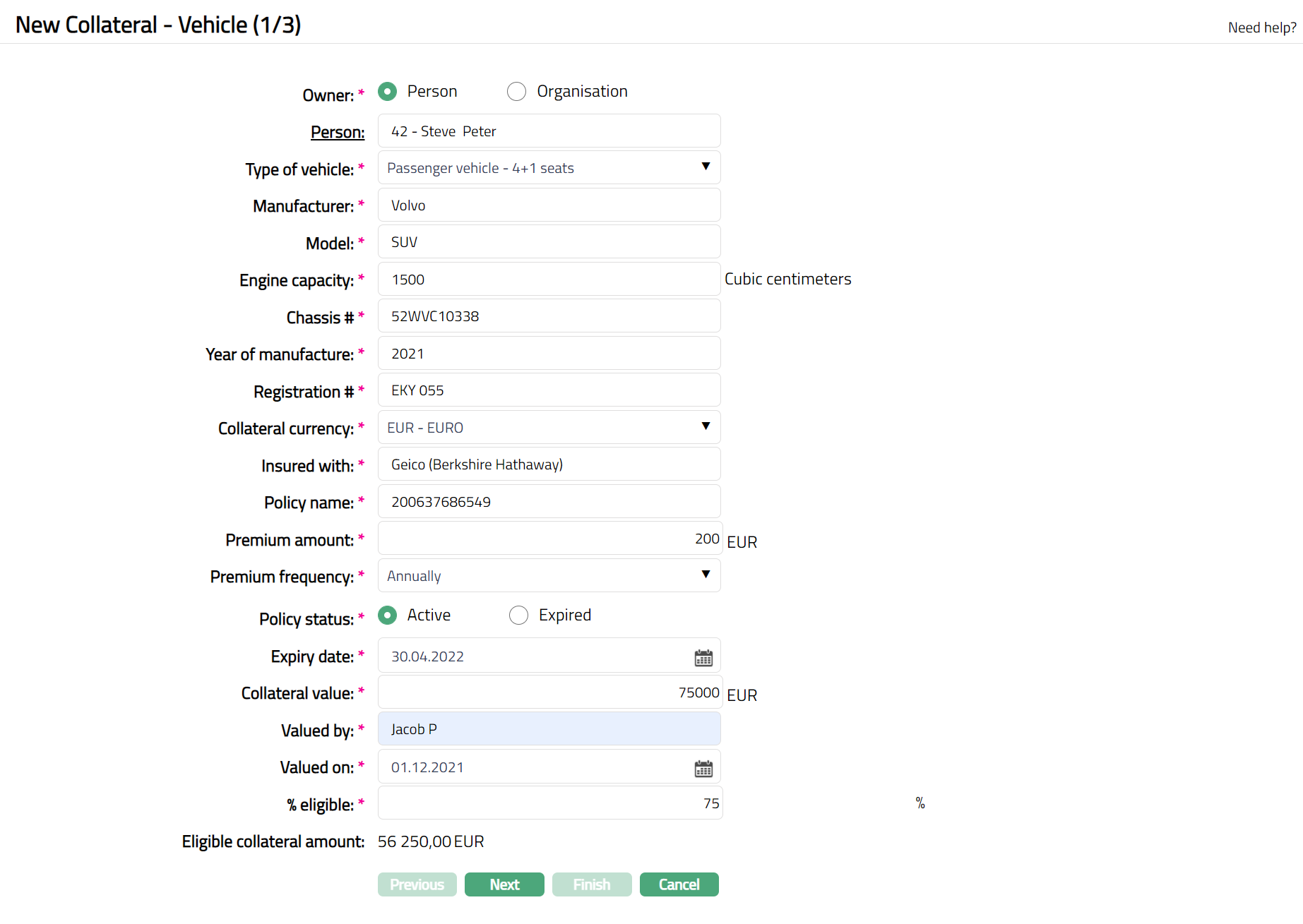Open the Expiry date calendar picker
This screenshot has width=1303, height=924.
pos(703,658)
